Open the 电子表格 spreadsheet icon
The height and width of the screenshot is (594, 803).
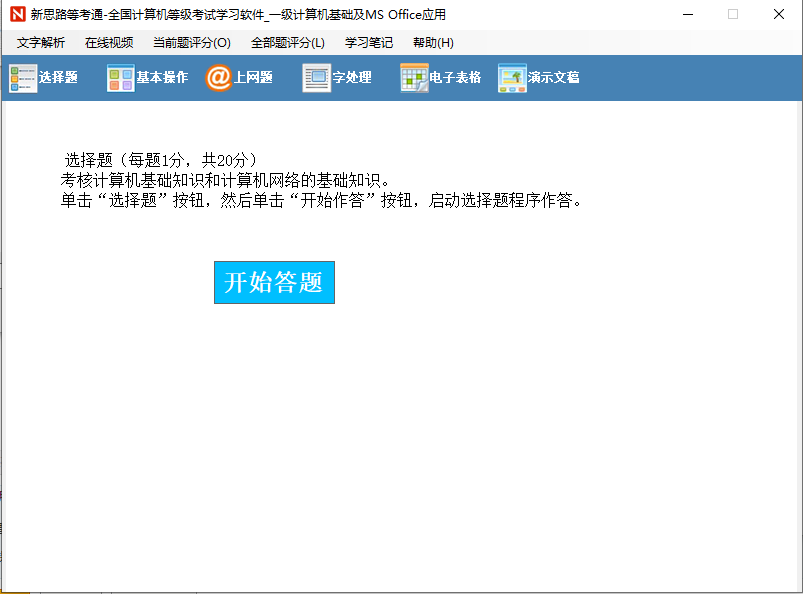tap(414, 78)
